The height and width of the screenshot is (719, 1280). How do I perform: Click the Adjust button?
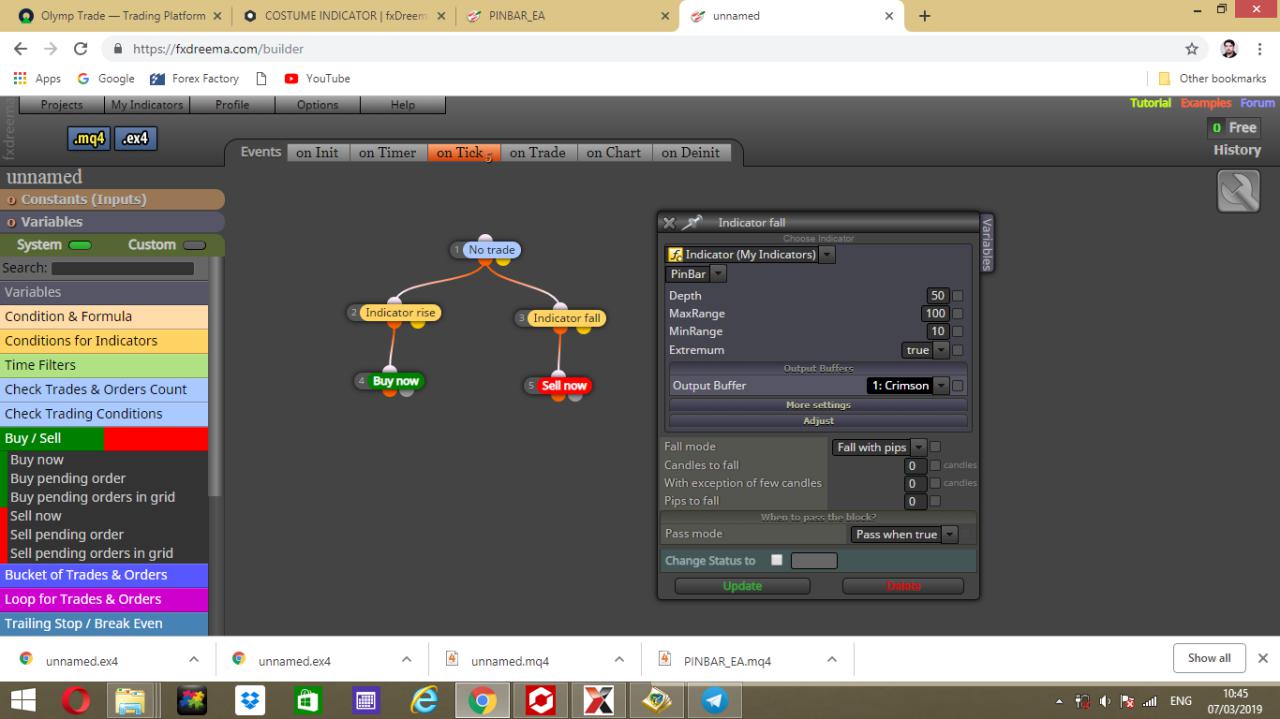818,421
